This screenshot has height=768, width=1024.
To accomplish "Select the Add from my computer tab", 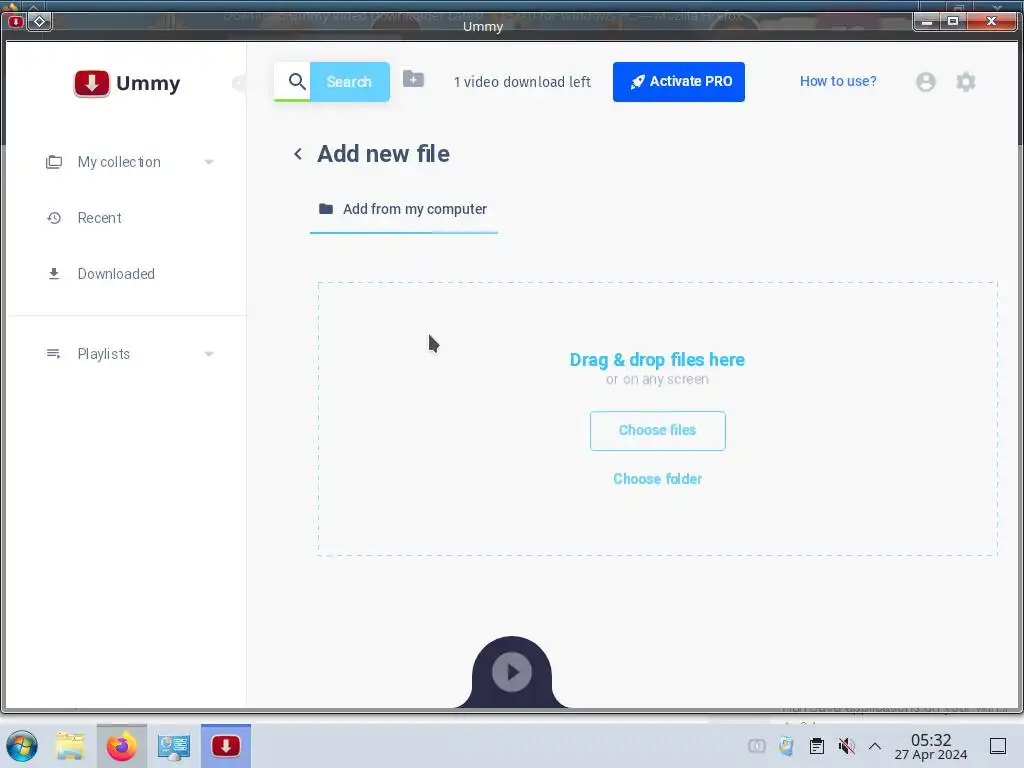I will click(403, 209).
